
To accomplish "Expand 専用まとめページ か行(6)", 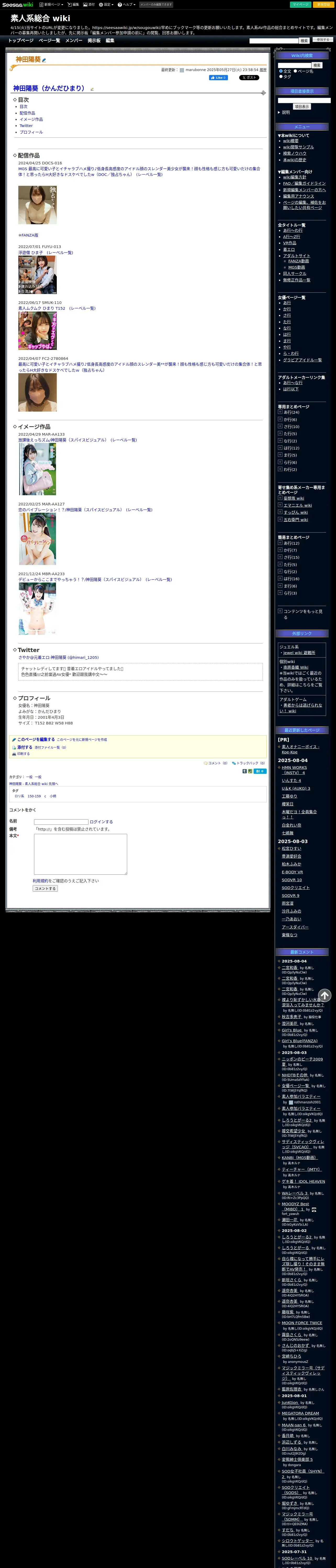I will (x=280, y=419).
